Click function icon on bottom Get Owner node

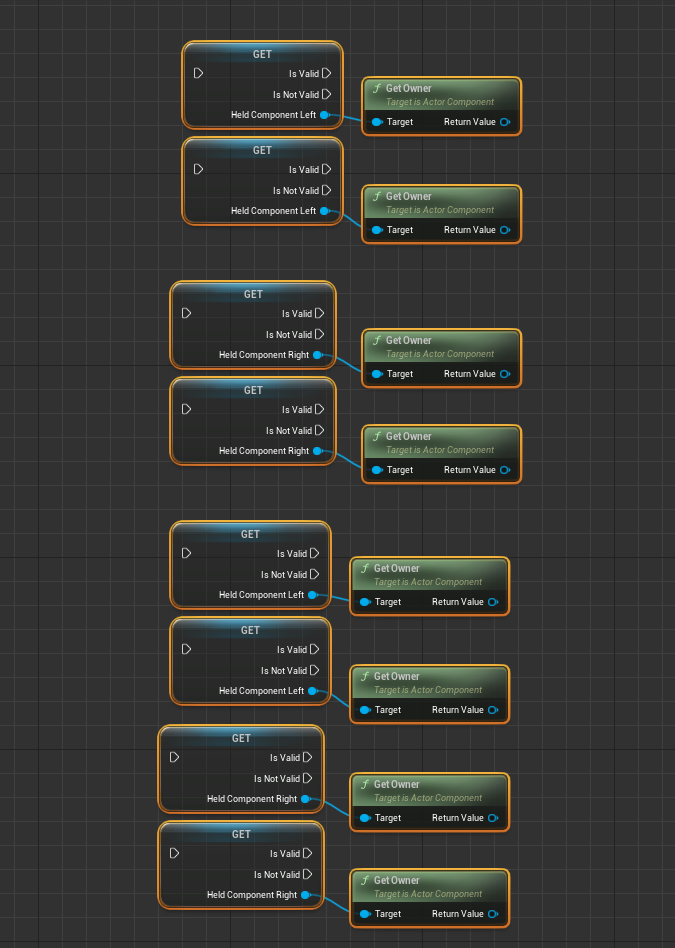coord(365,880)
